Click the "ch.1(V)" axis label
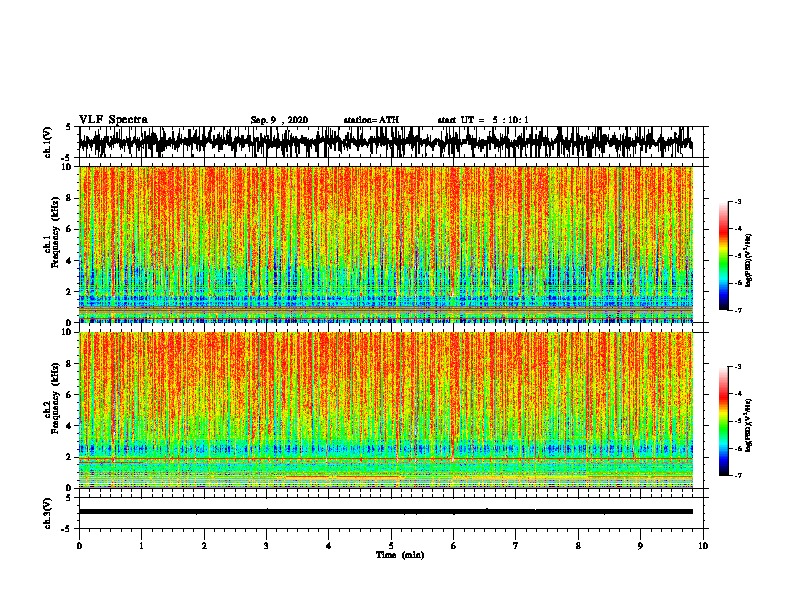Image resolution: width=792 pixels, height=612 pixels. point(48,142)
